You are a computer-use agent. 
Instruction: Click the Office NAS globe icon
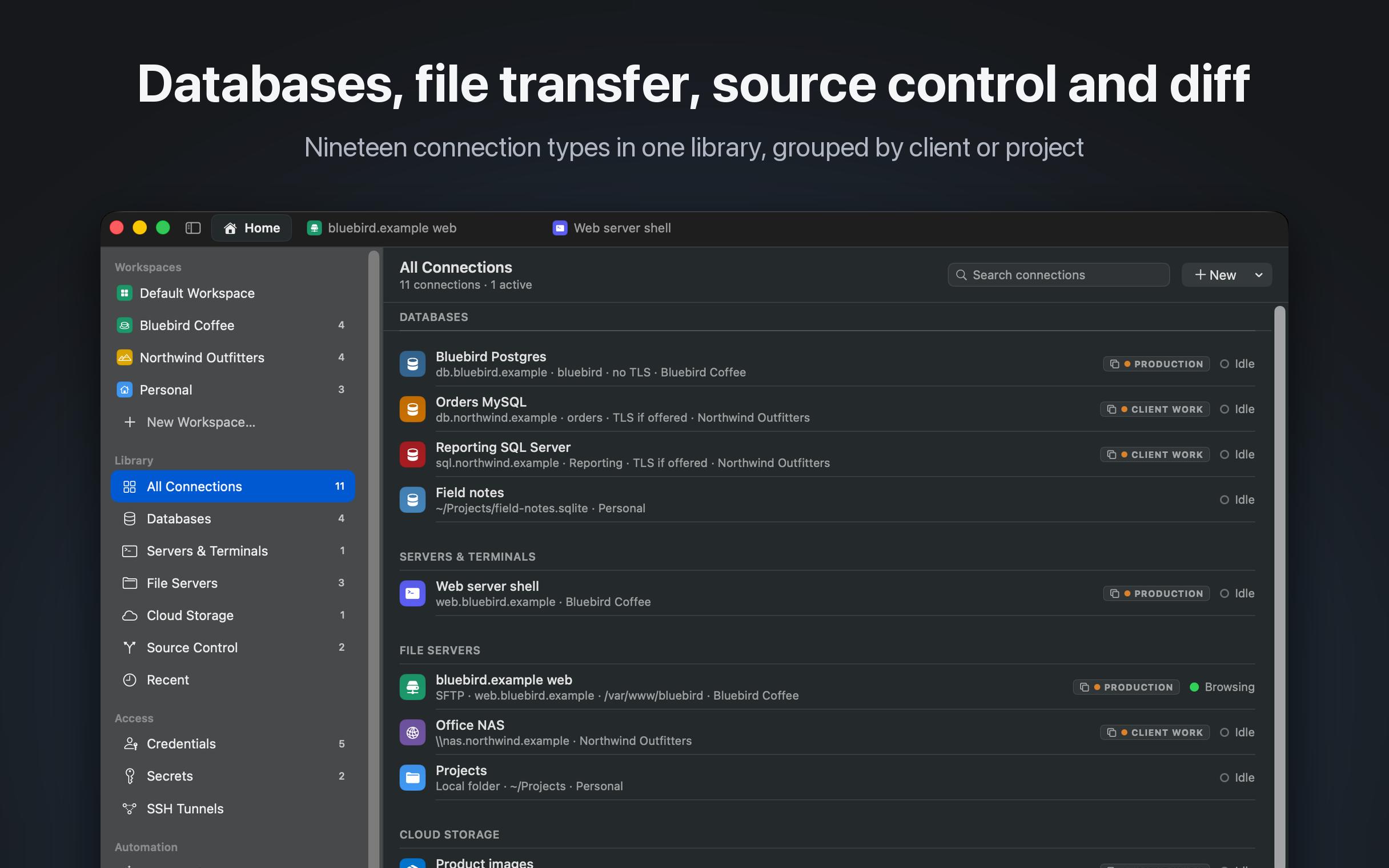click(x=412, y=733)
